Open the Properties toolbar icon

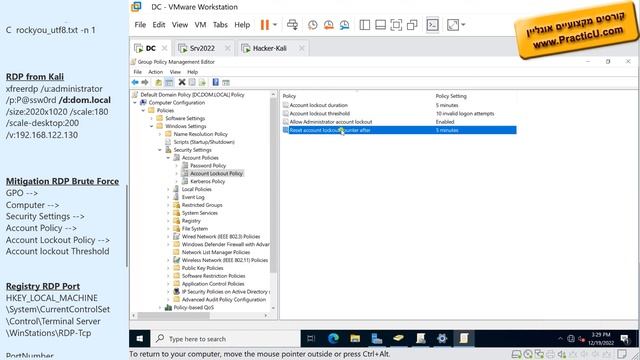pyautogui.click(x=192, y=82)
